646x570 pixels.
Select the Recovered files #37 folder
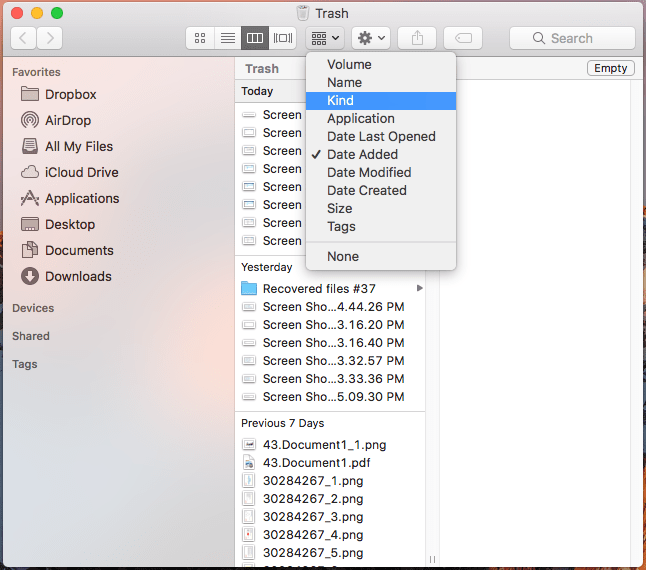pos(332,289)
